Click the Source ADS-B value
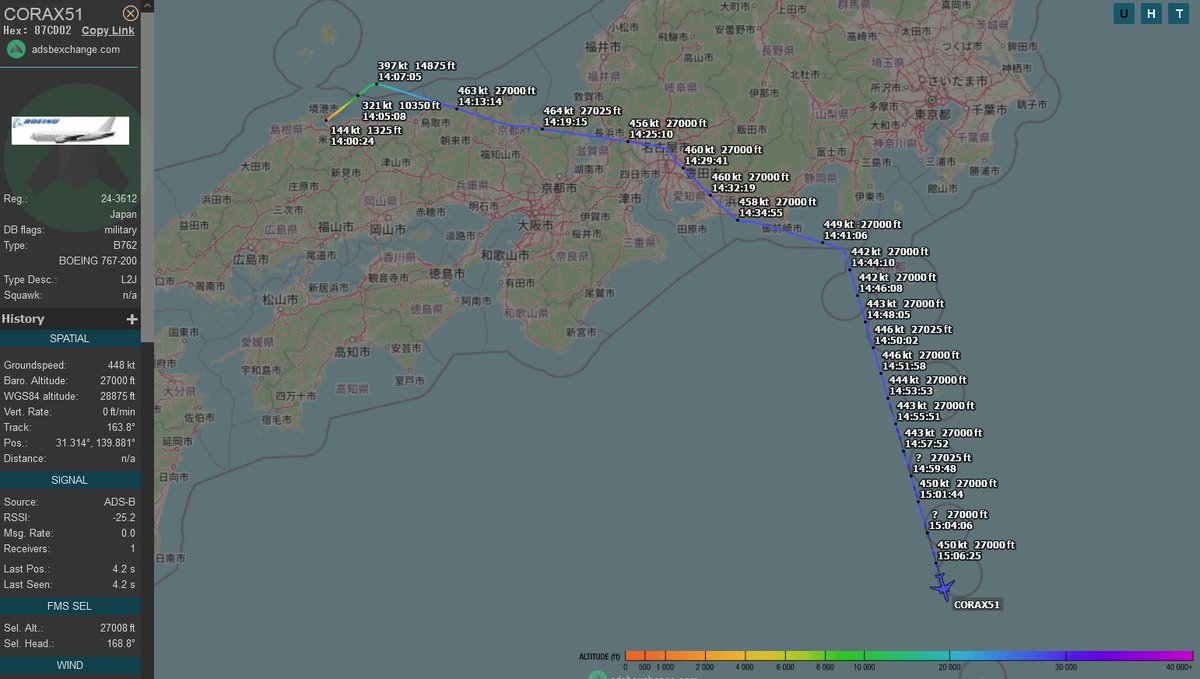 (120, 502)
